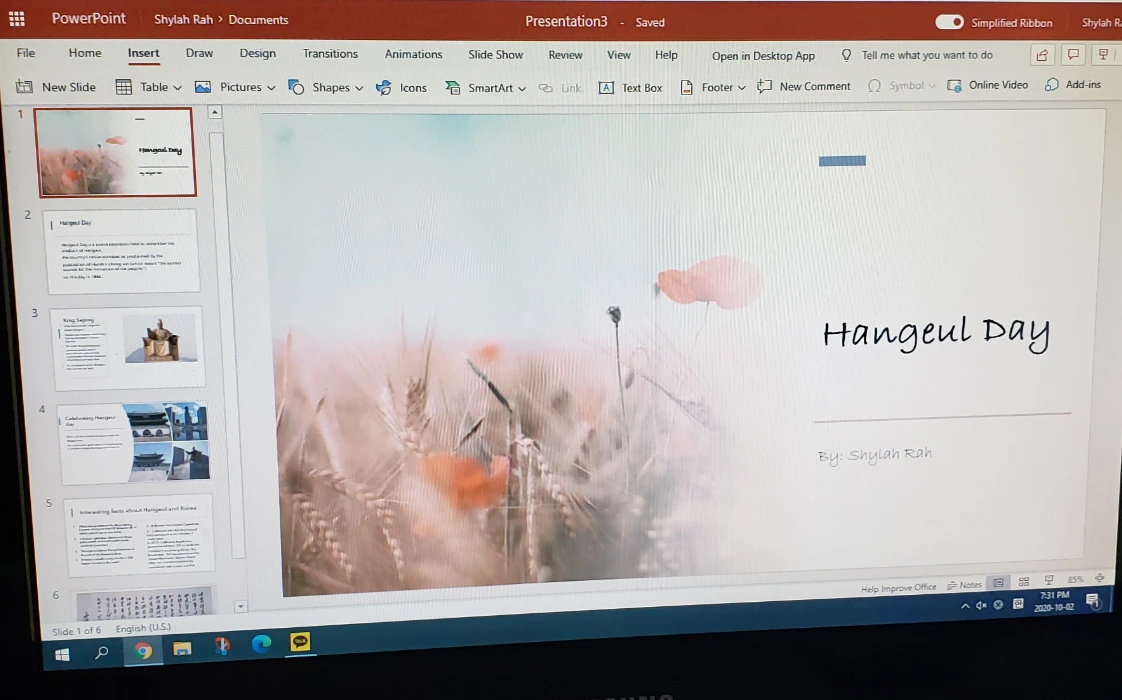The width and height of the screenshot is (1122, 700).
Task: Click the Pictures icon
Action: click(x=203, y=87)
